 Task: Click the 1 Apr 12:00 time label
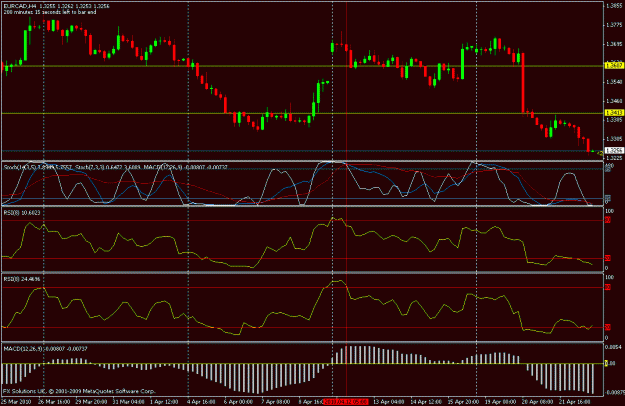pyautogui.click(x=164, y=402)
